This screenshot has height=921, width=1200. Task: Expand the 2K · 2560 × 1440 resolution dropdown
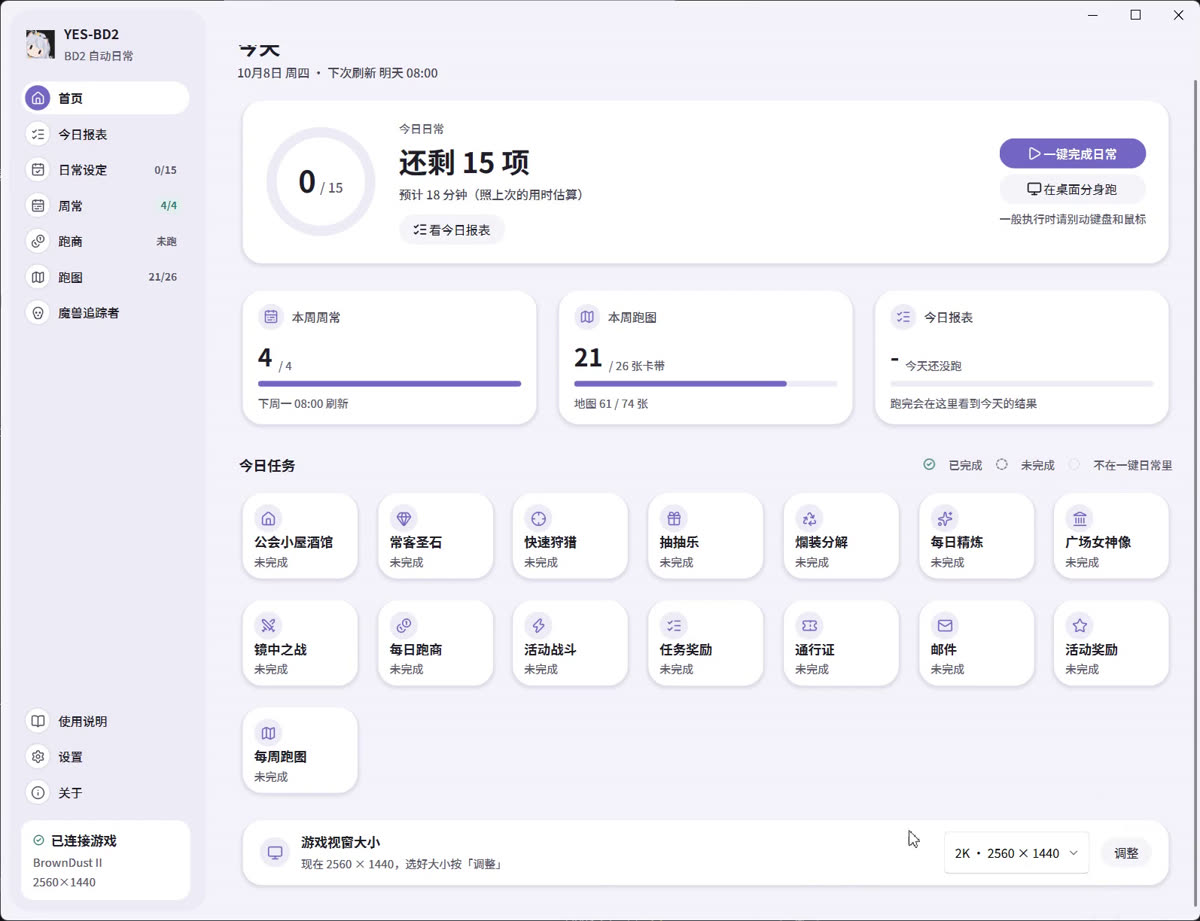[1016, 853]
